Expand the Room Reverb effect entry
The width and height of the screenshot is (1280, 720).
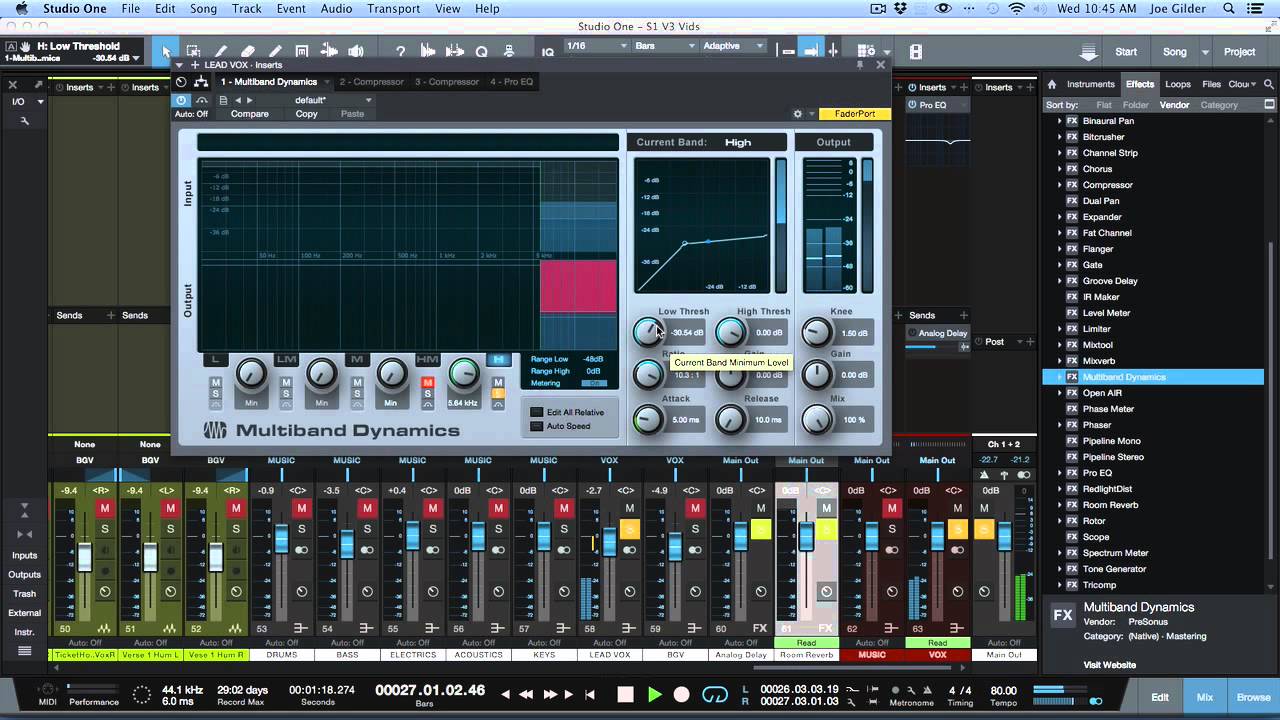(x=1059, y=505)
